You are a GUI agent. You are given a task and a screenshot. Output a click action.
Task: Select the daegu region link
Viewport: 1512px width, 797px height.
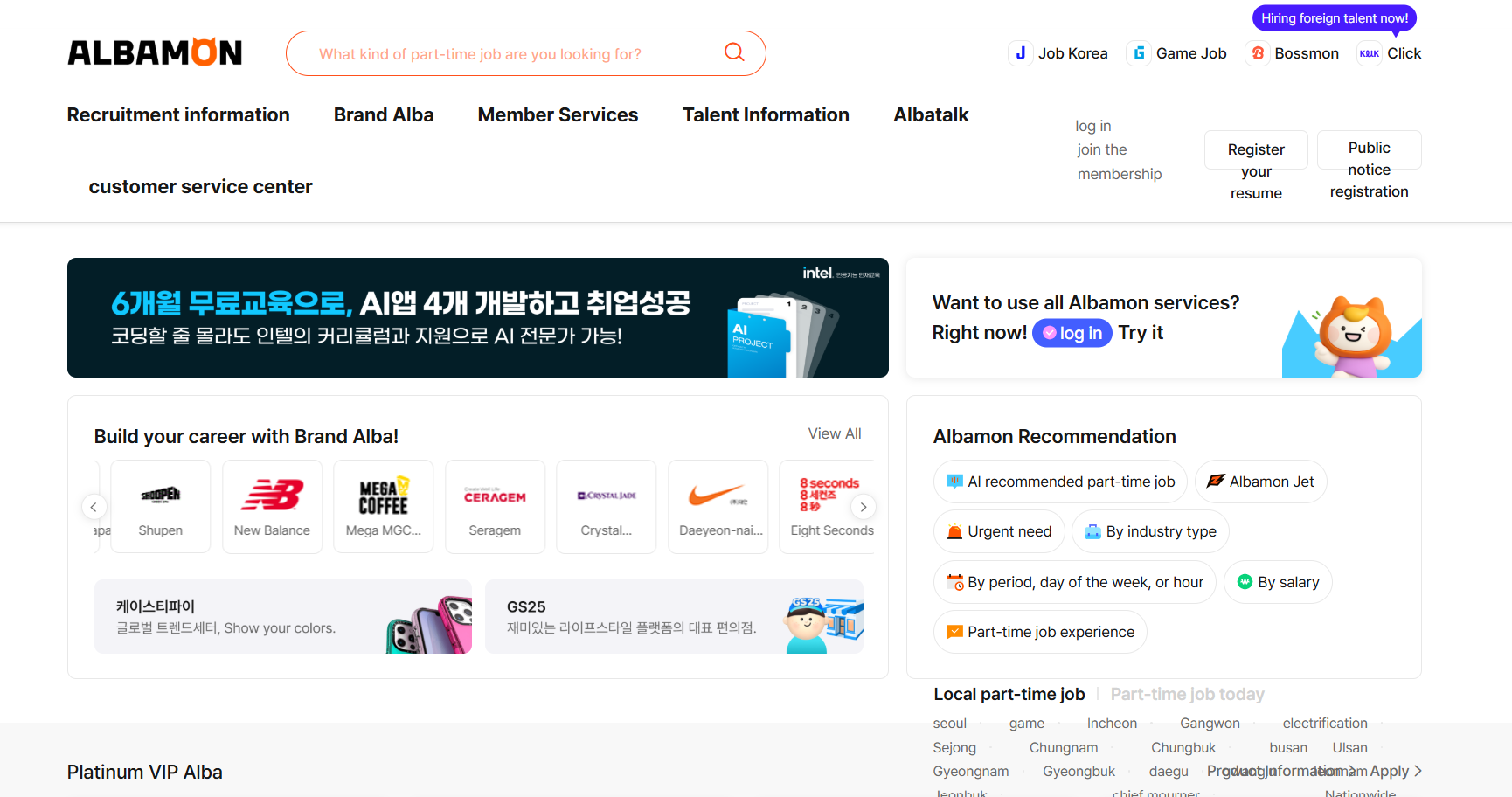1169,771
